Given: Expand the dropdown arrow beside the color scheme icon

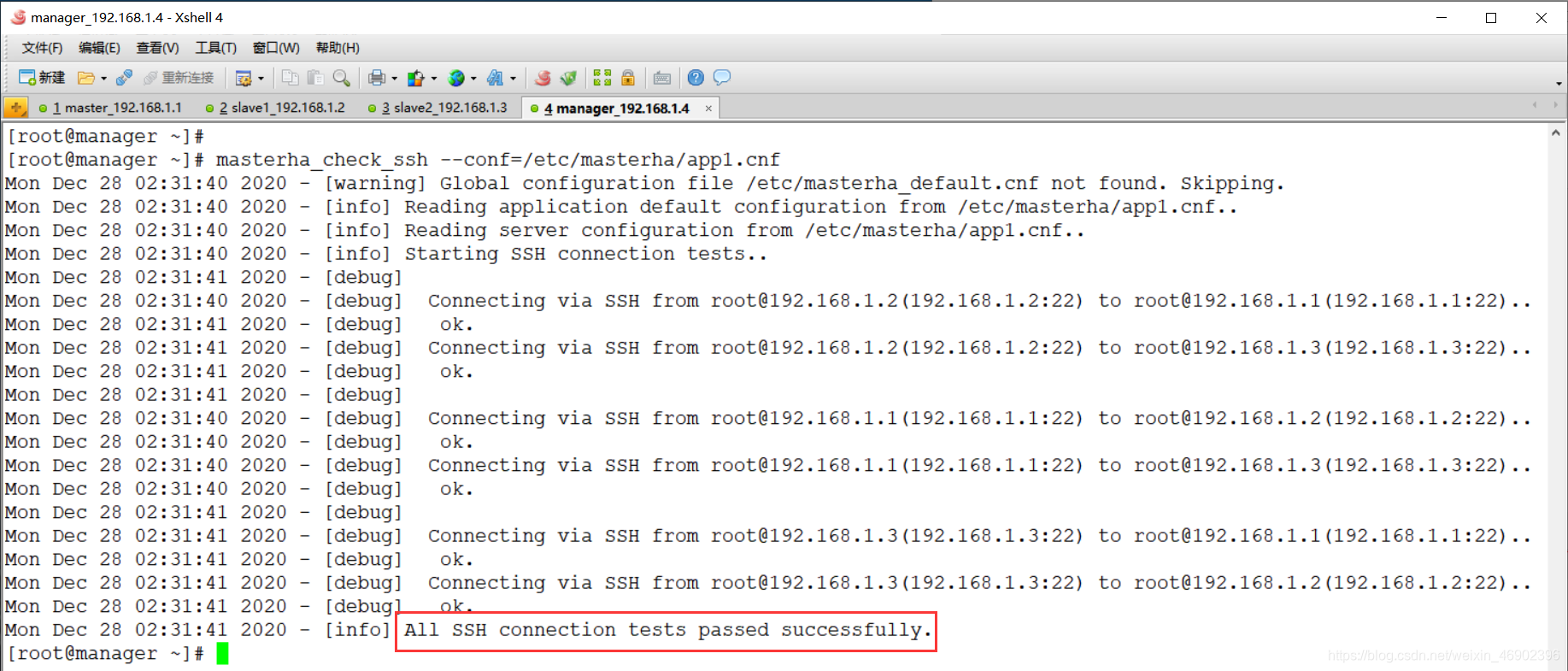Looking at the screenshot, I should coord(433,79).
